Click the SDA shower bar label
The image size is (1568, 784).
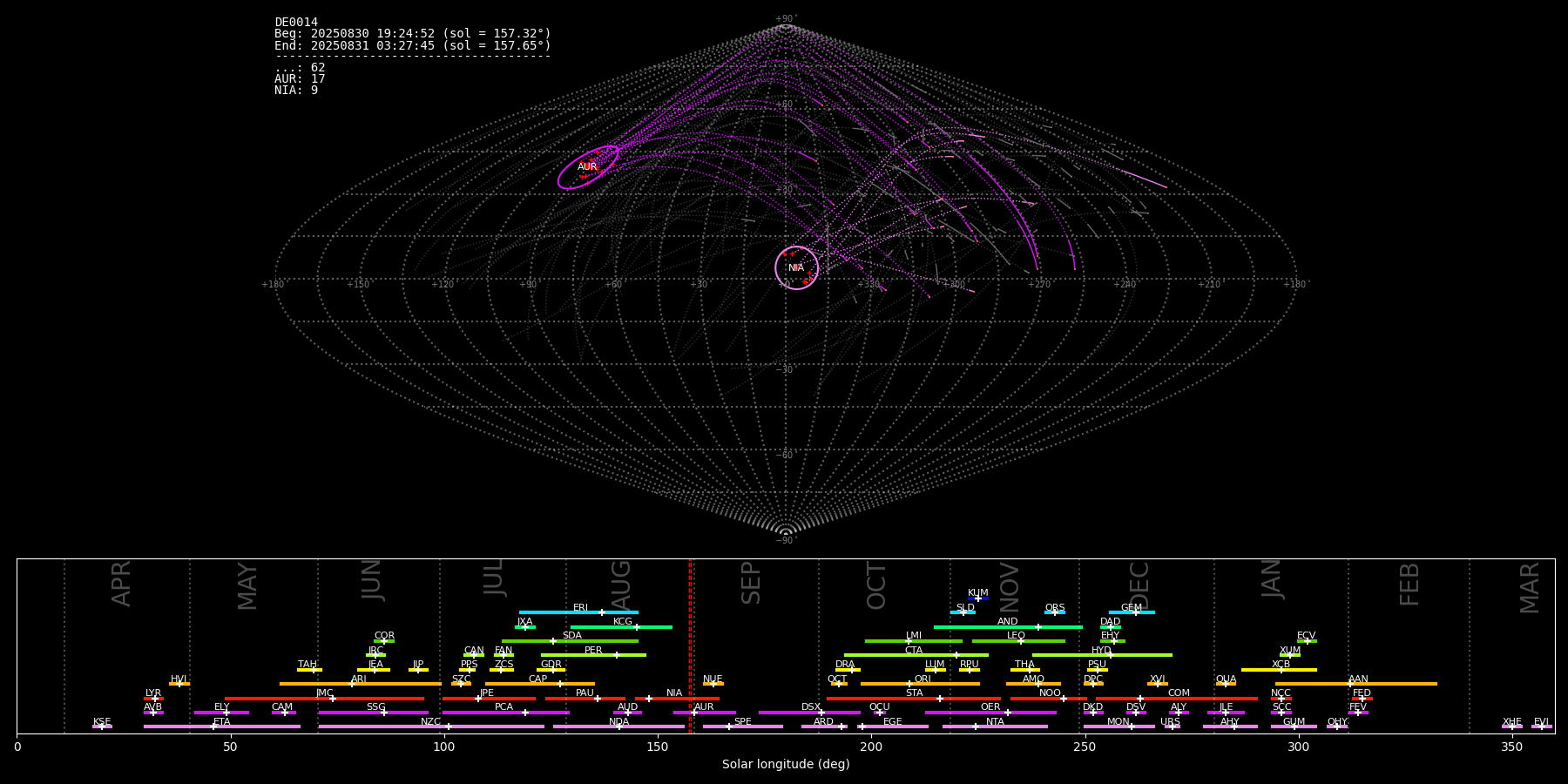click(571, 635)
